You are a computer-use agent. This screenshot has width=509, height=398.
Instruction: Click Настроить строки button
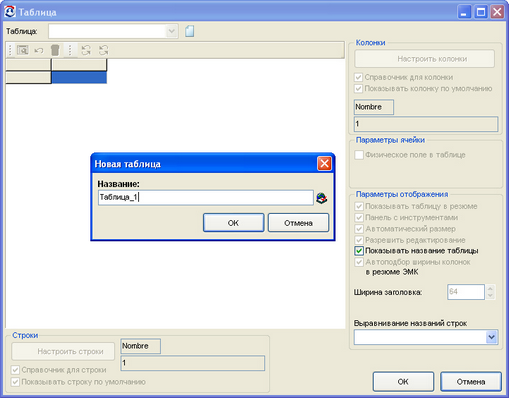click(63, 351)
